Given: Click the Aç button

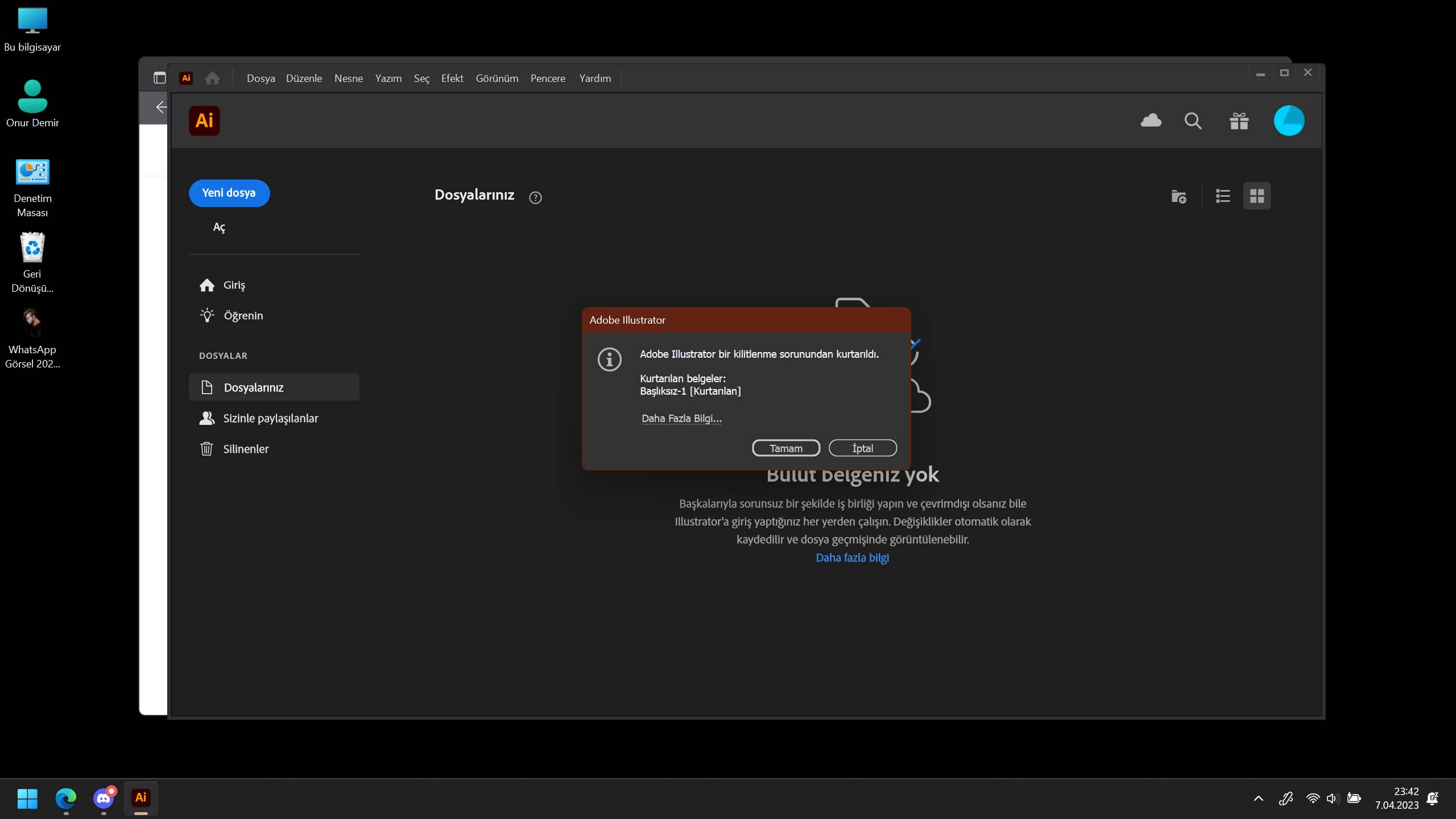Looking at the screenshot, I should click(x=219, y=227).
